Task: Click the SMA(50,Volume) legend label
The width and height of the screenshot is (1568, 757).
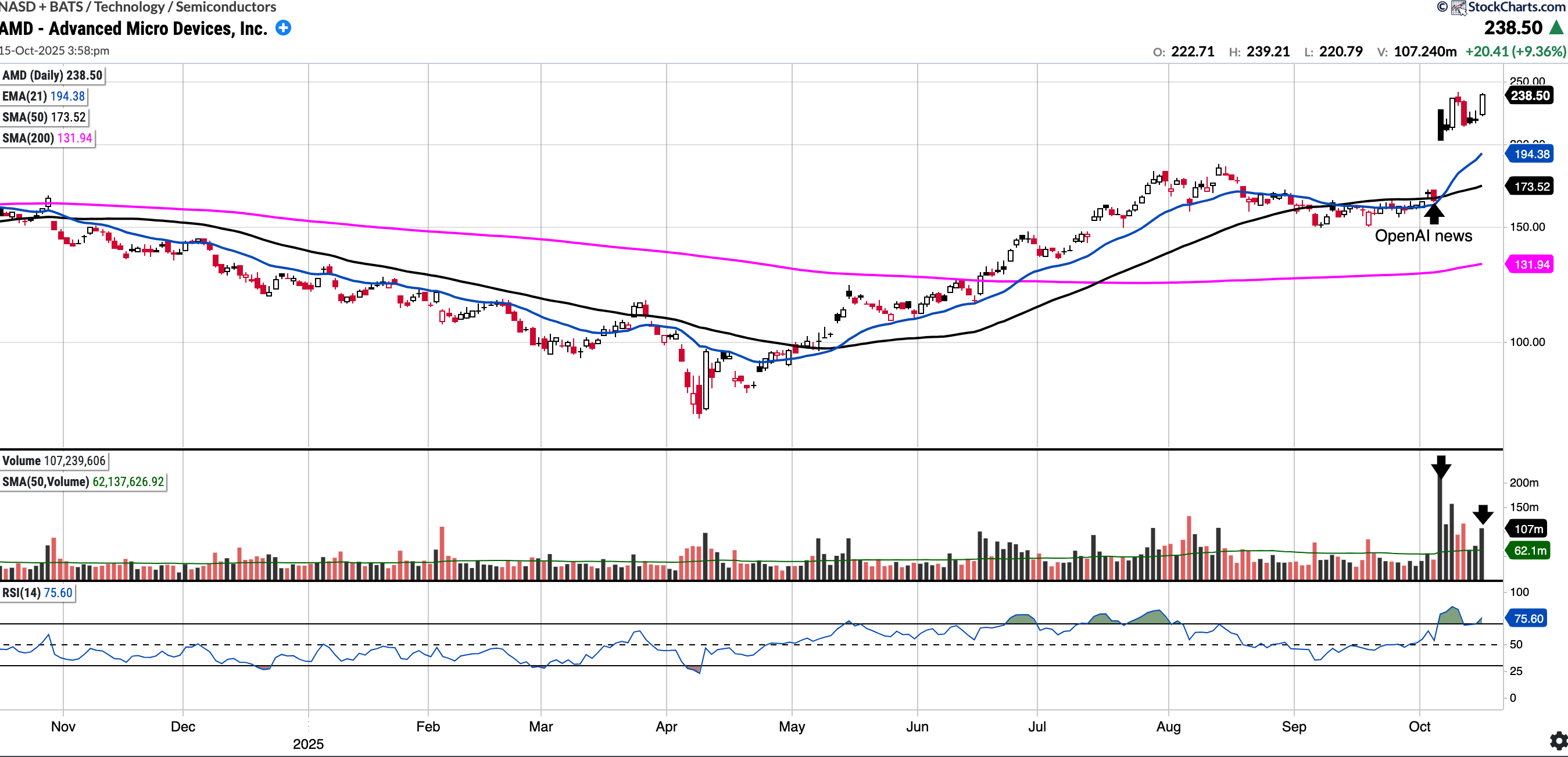Action: (x=83, y=481)
